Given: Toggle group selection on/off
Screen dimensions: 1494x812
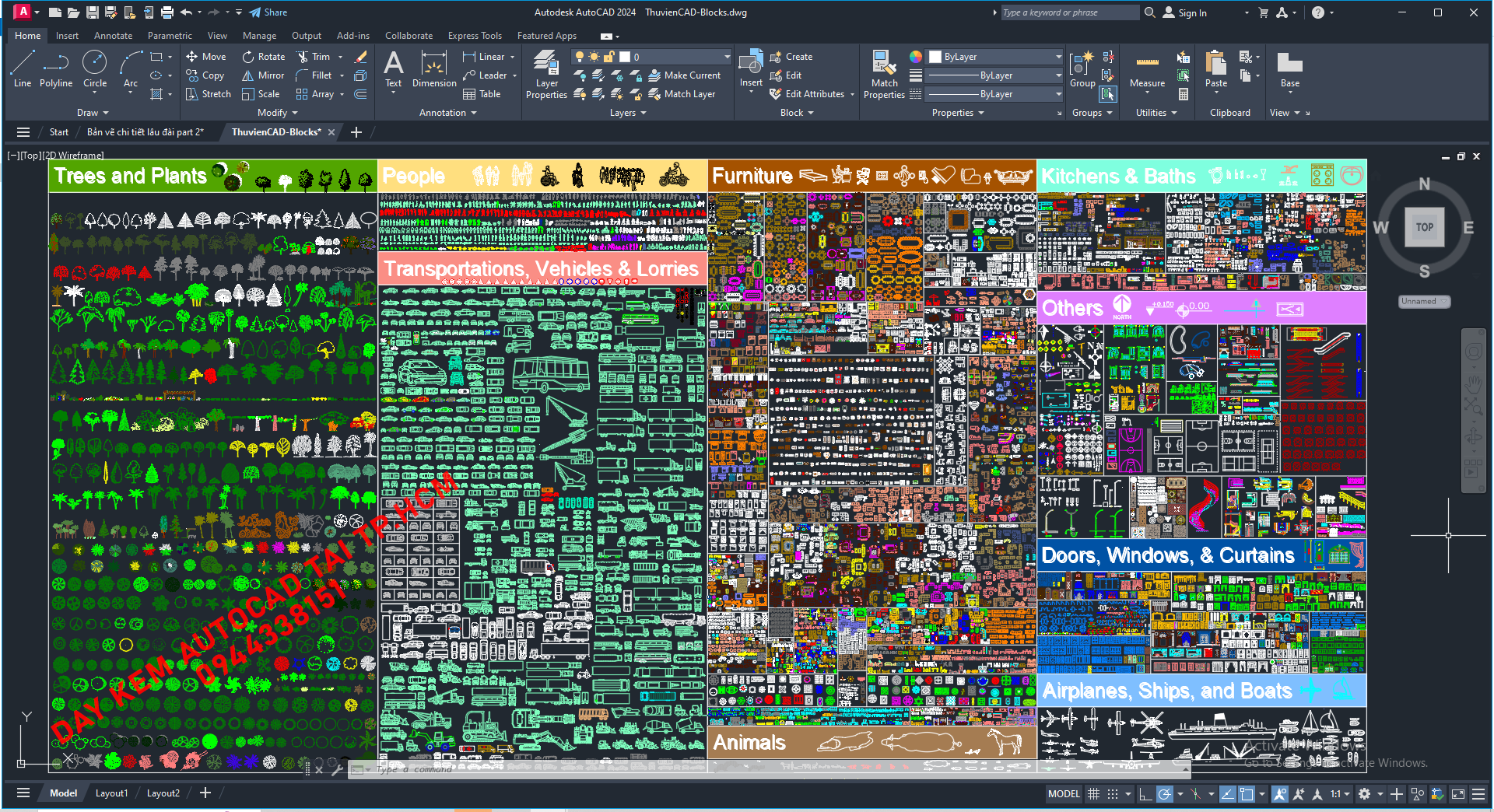Looking at the screenshot, I should pos(1107,94).
